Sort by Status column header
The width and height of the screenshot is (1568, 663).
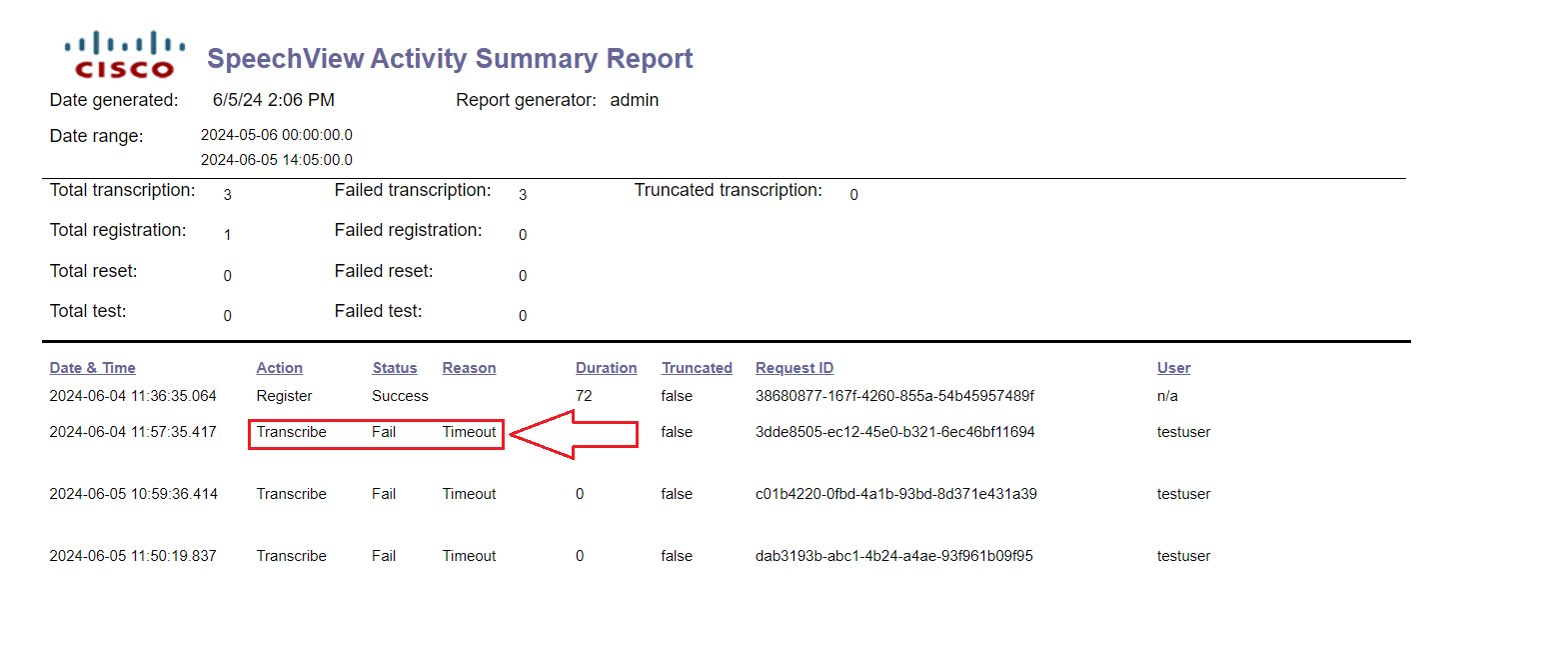point(395,368)
